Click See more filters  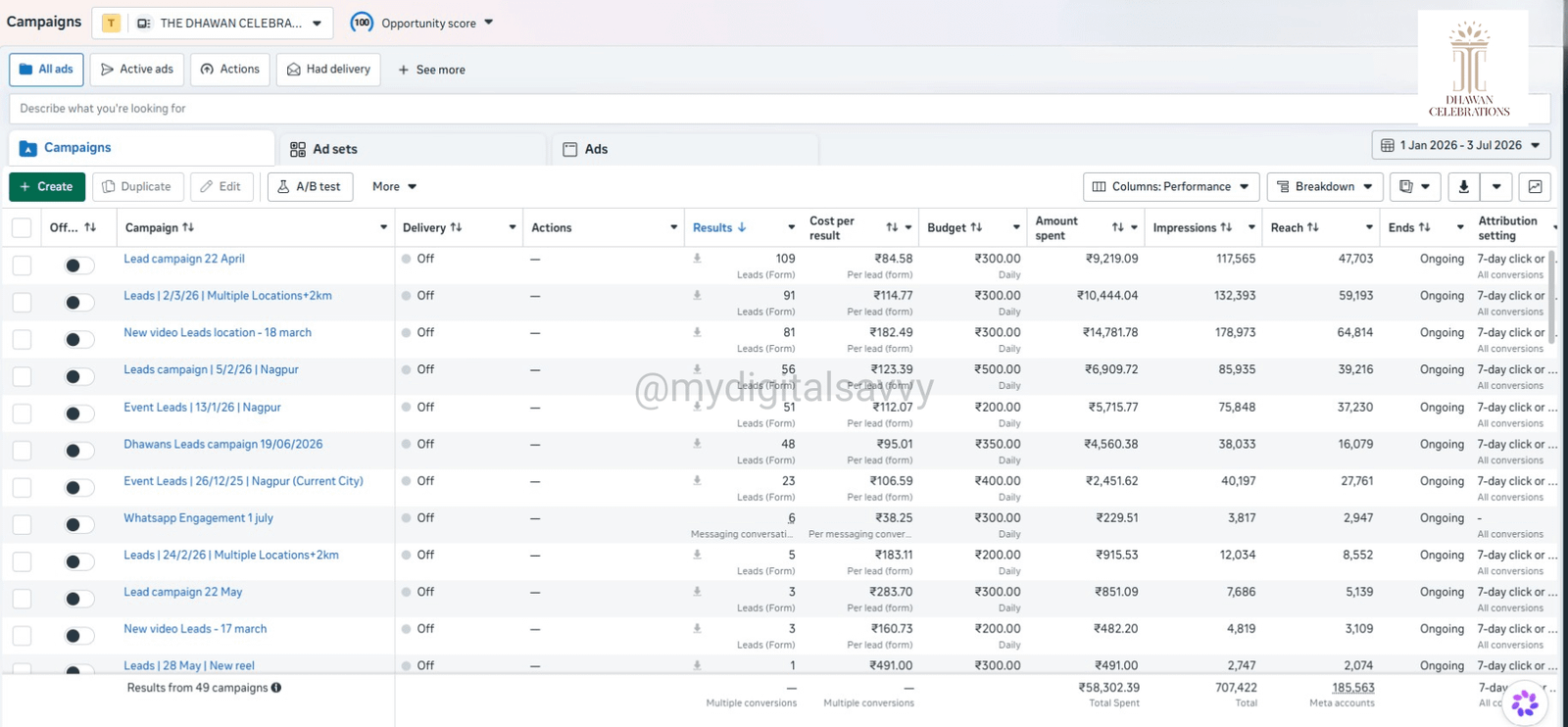(x=431, y=70)
